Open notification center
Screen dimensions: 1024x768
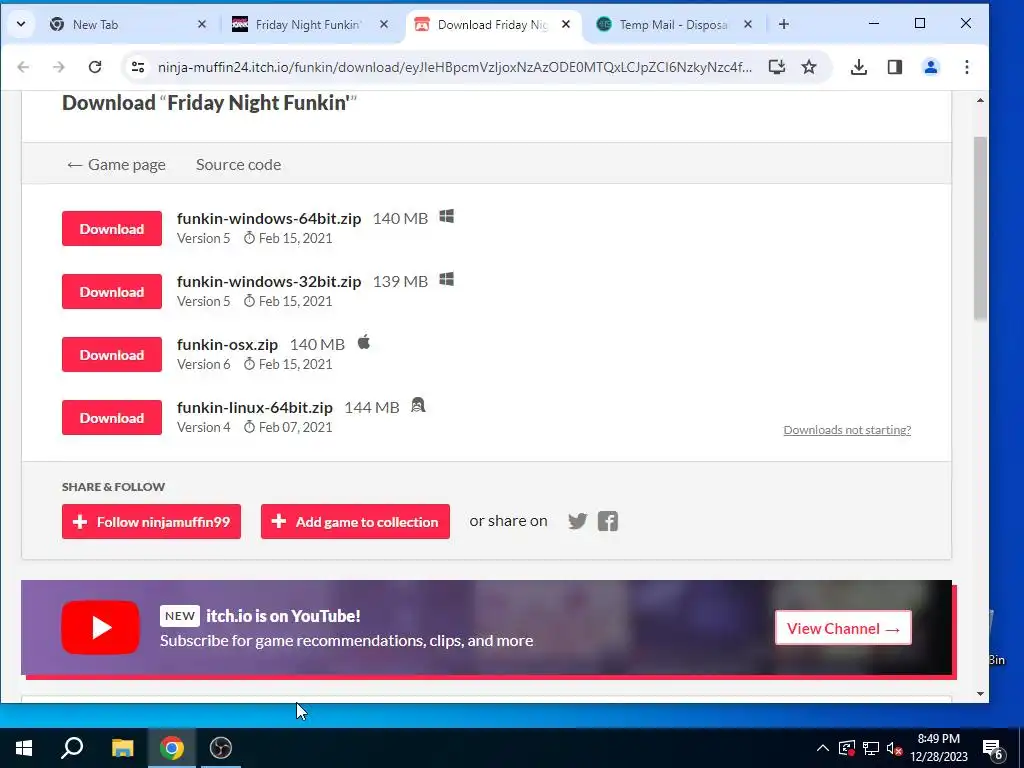(993, 749)
